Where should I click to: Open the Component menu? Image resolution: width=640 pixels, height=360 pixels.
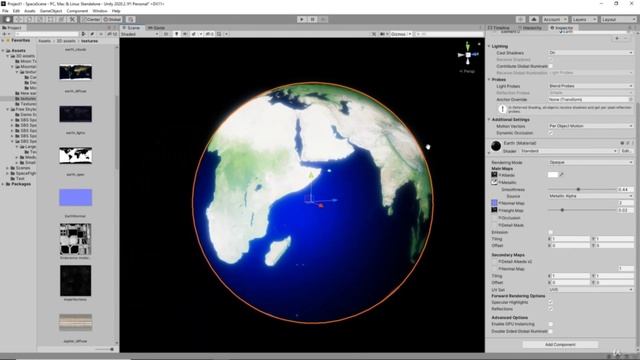click(x=77, y=11)
